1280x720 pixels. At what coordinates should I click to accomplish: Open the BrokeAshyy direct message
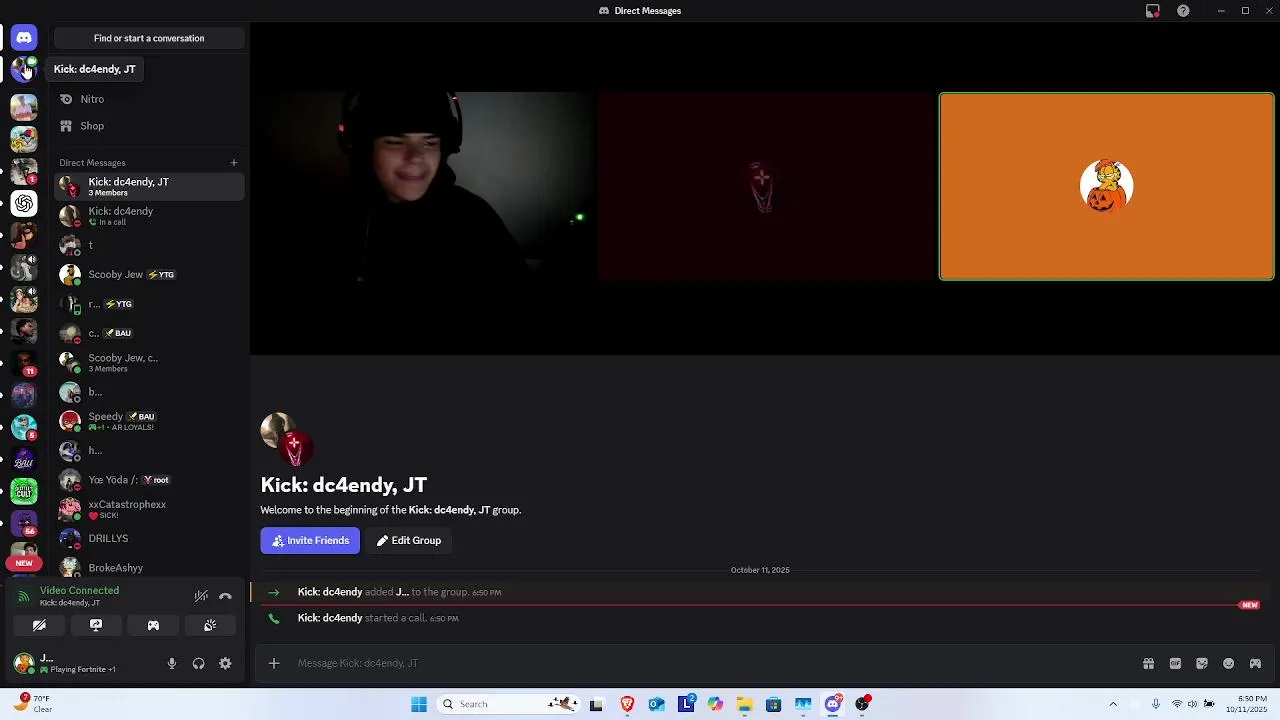click(149, 567)
